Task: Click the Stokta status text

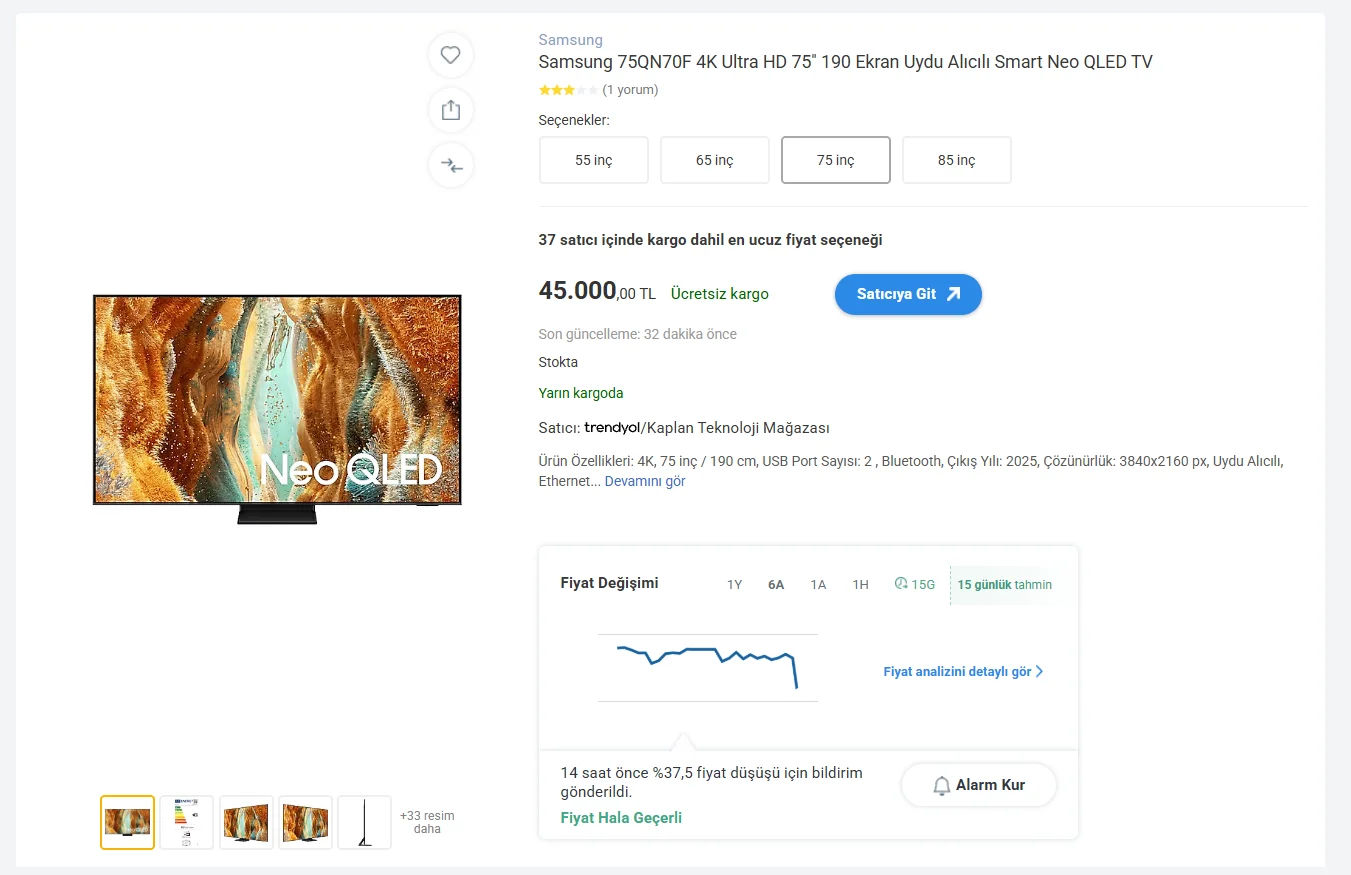Action: pos(558,362)
